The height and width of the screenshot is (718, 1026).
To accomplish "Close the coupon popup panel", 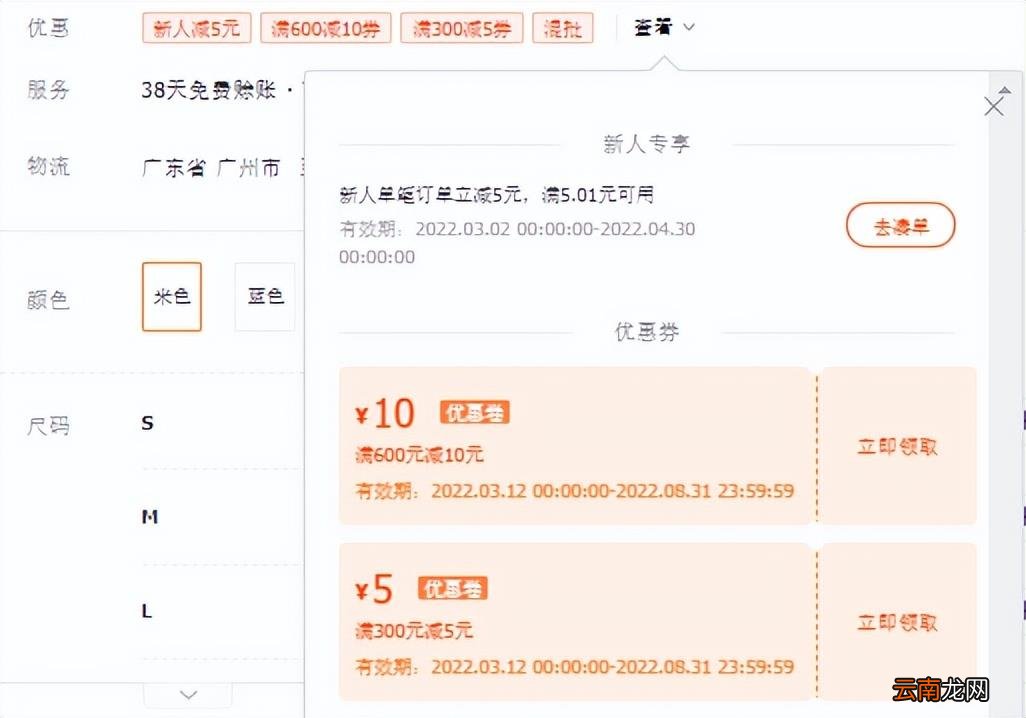I will (x=993, y=106).
